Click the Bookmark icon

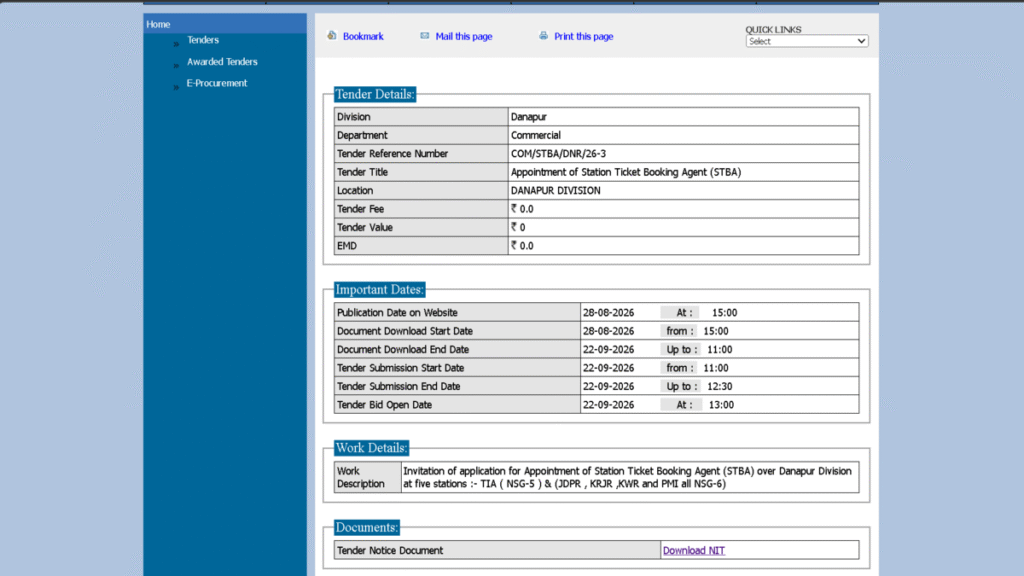[332, 35]
